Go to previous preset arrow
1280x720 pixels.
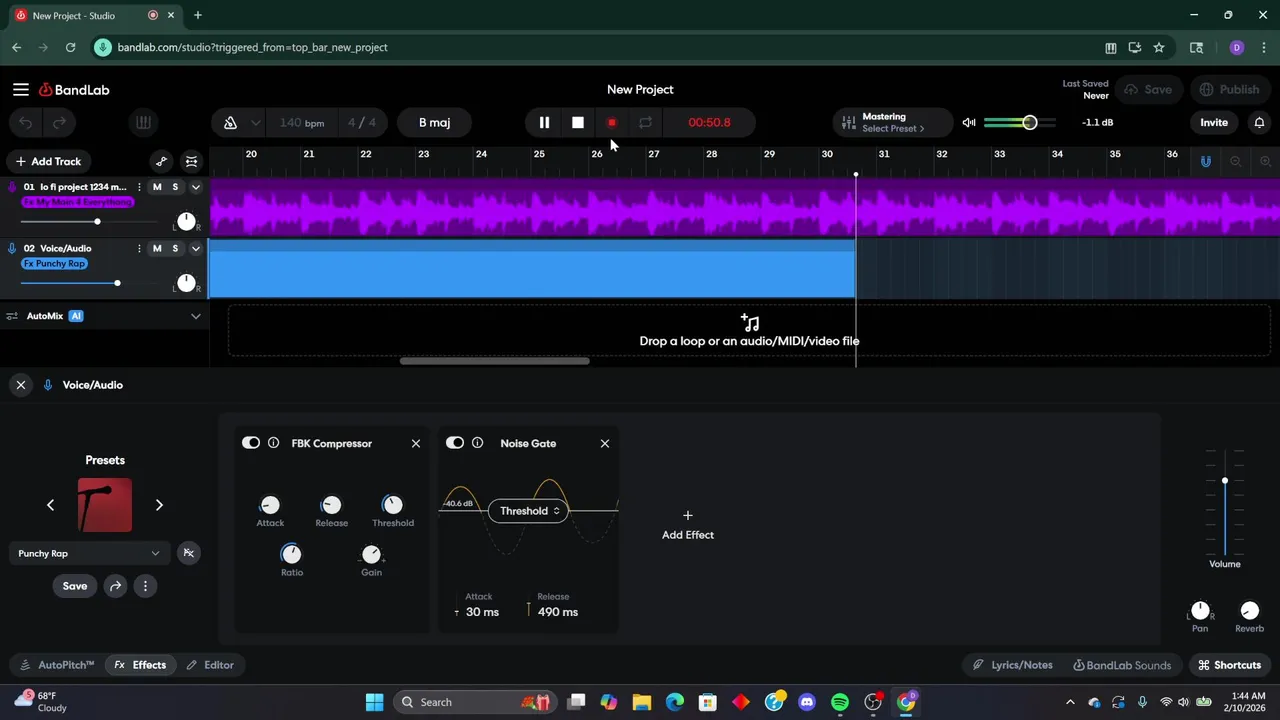click(50, 505)
